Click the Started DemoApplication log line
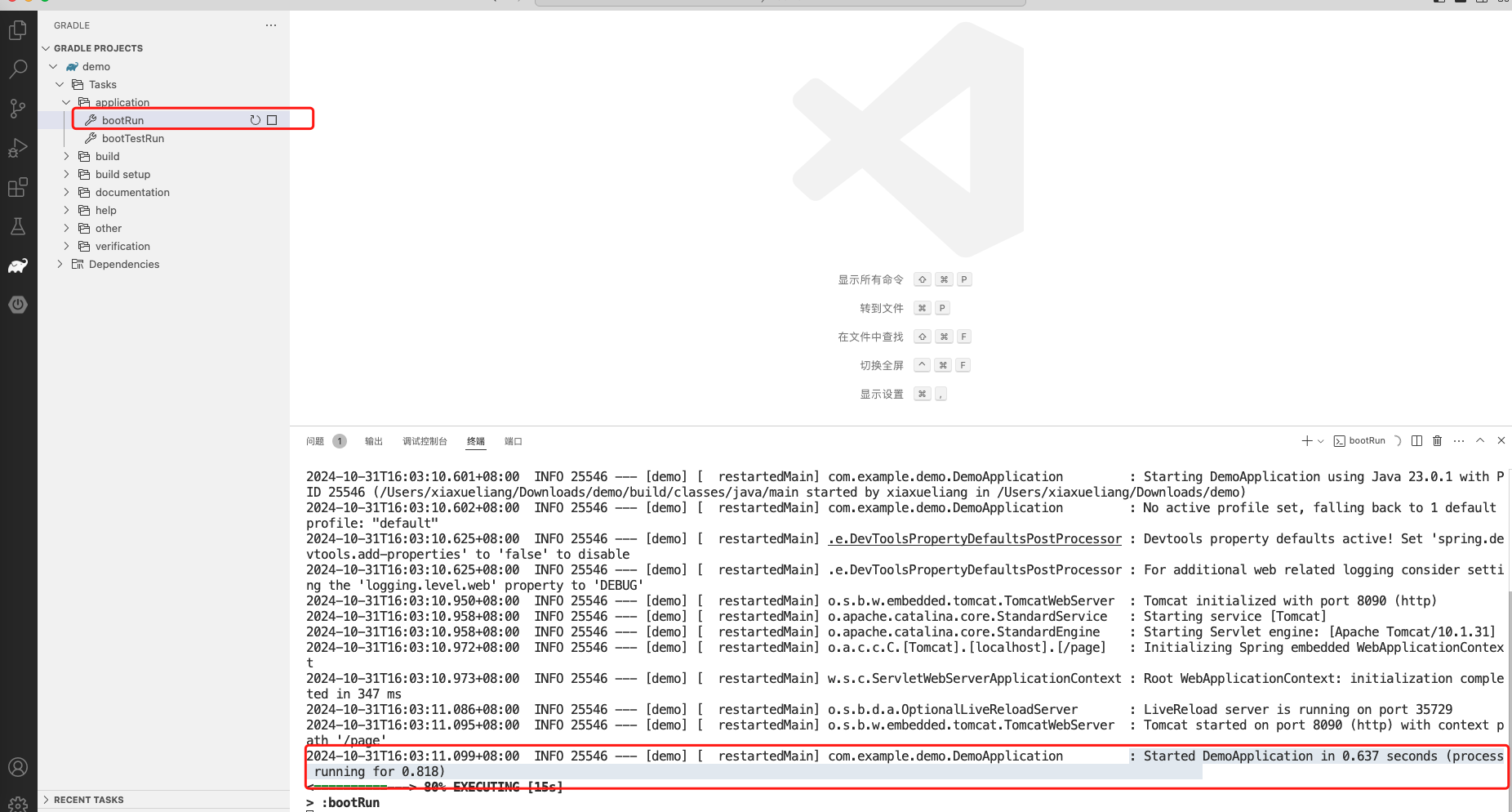The image size is (1512, 812). [905, 764]
